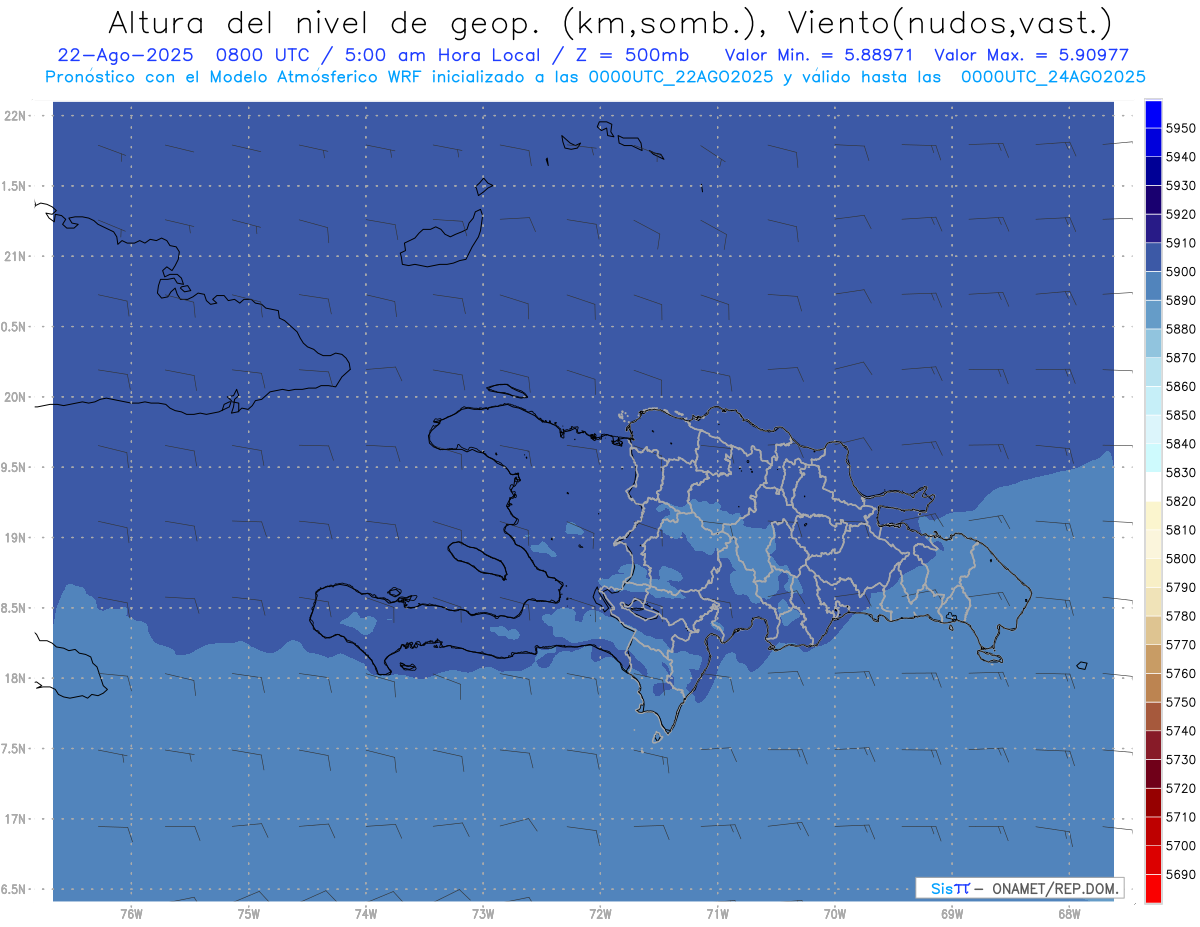Image resolution: width=1200 pixels, height=927 pixels.
Task: Click the top bright blue colorbar swatch above 5950
Action: [1153, 114]
